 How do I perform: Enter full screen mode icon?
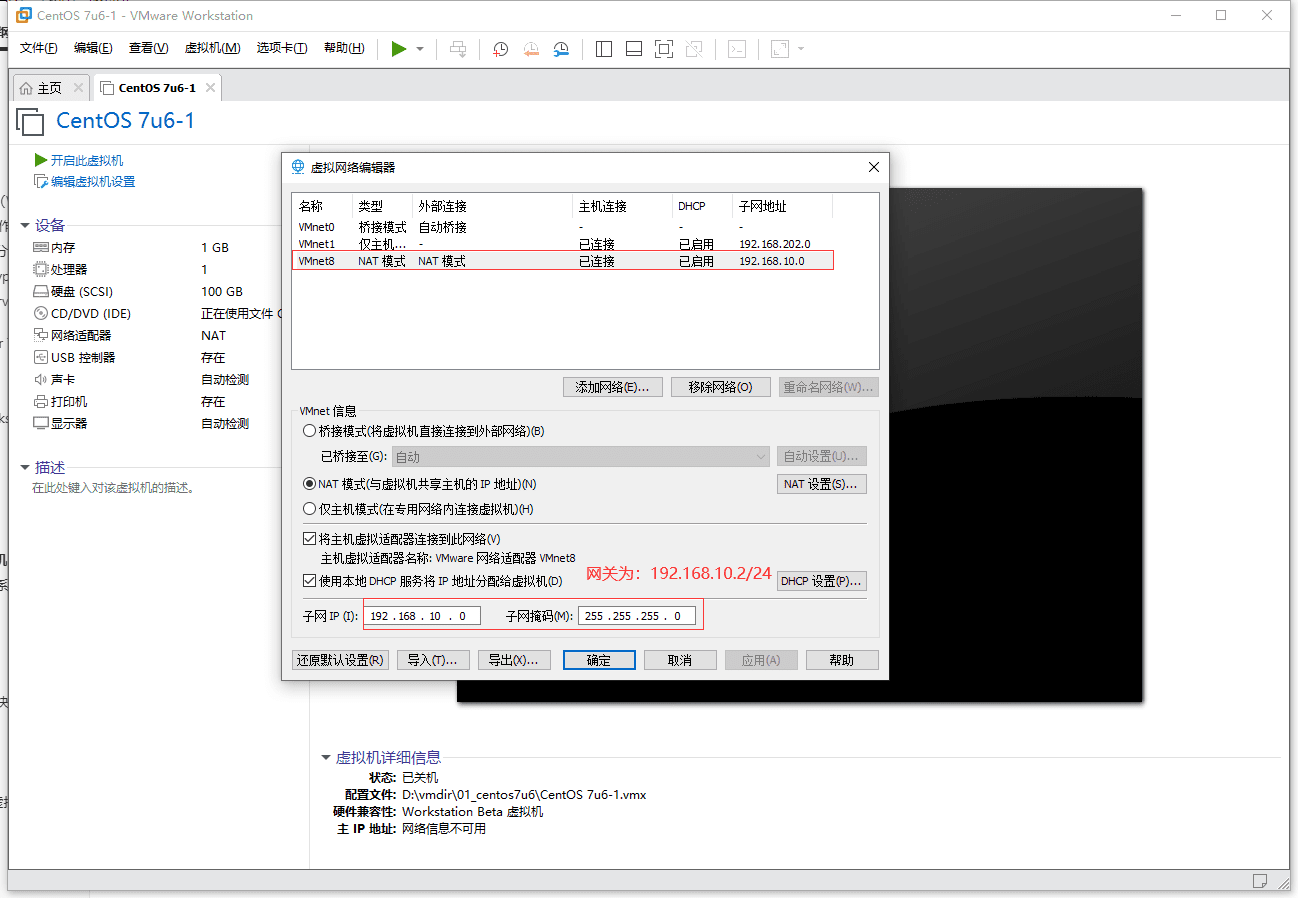pos(664,49)
